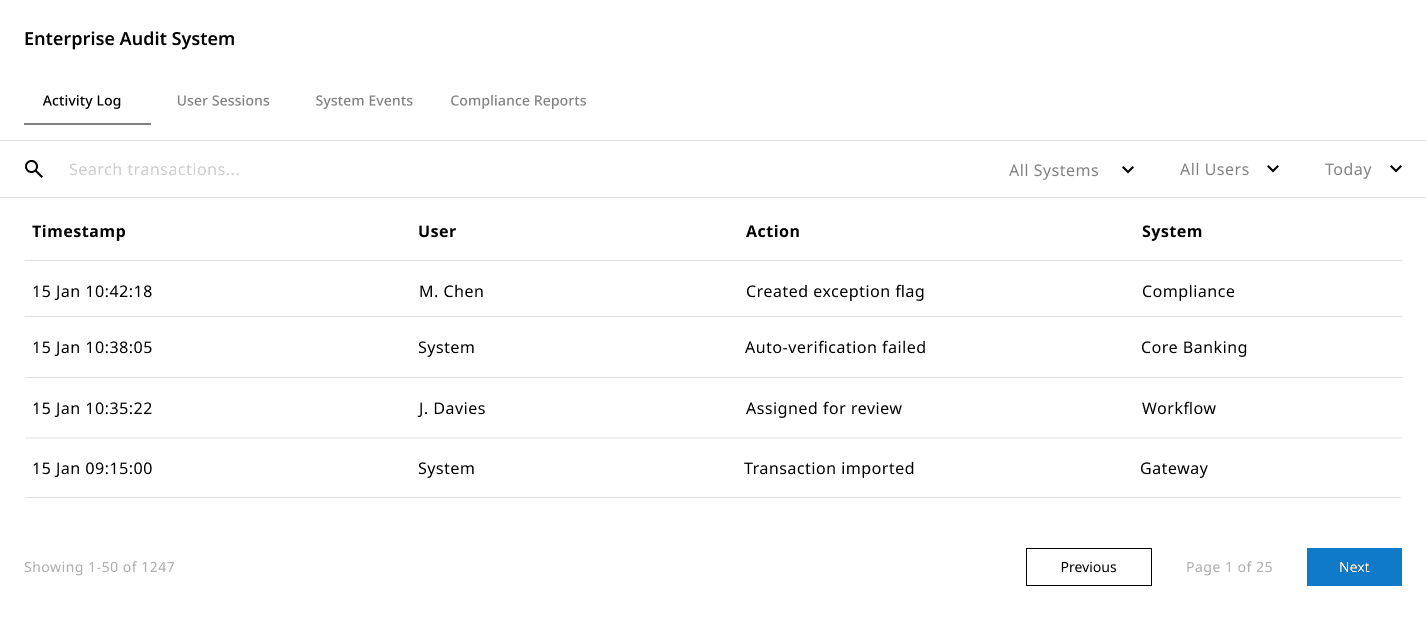Select the Assigned for review row
This screenshot has height=632, width=1426.
click(x=824, y=408)
